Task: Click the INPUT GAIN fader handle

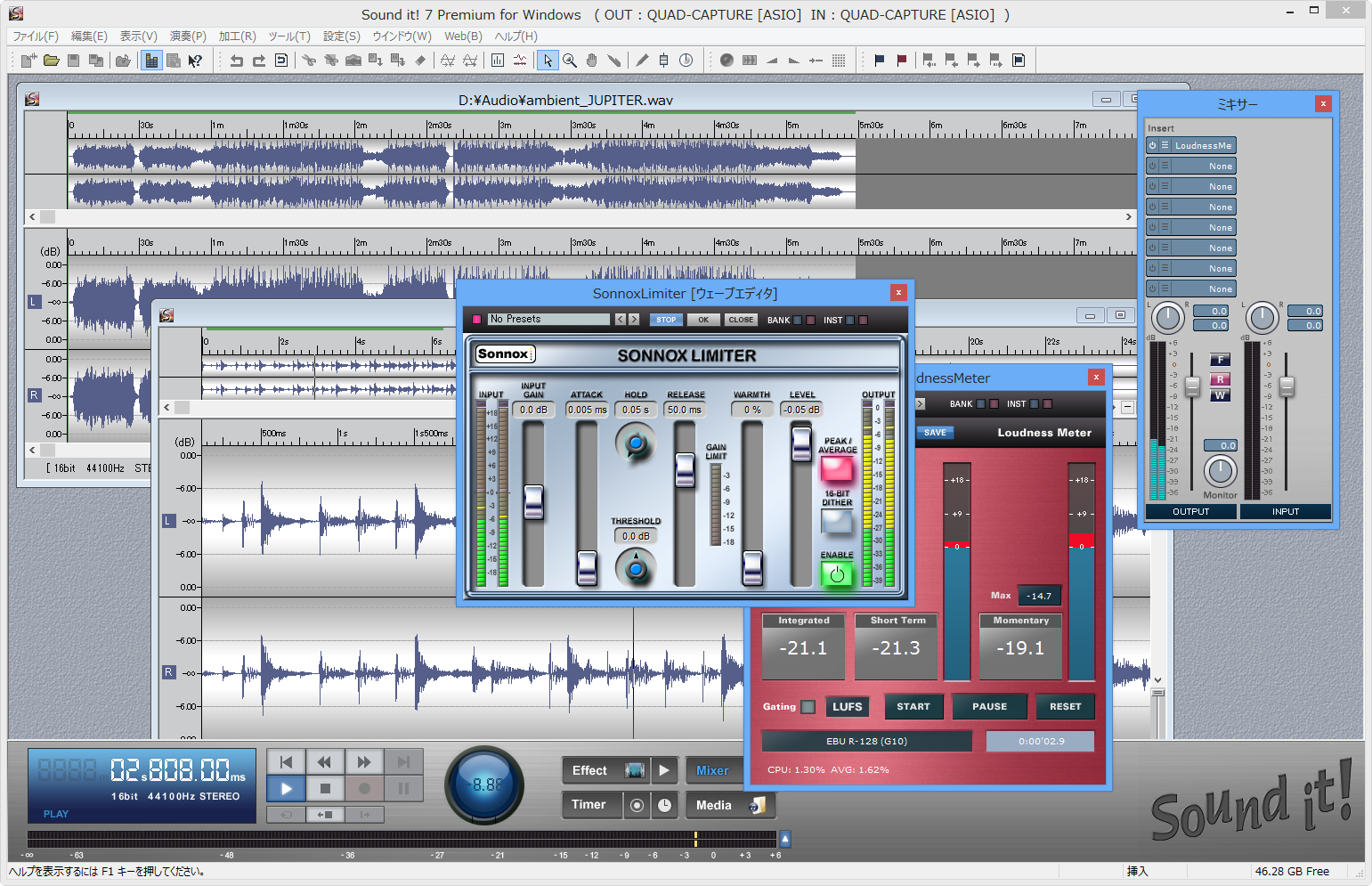Action: pos(533,500)
